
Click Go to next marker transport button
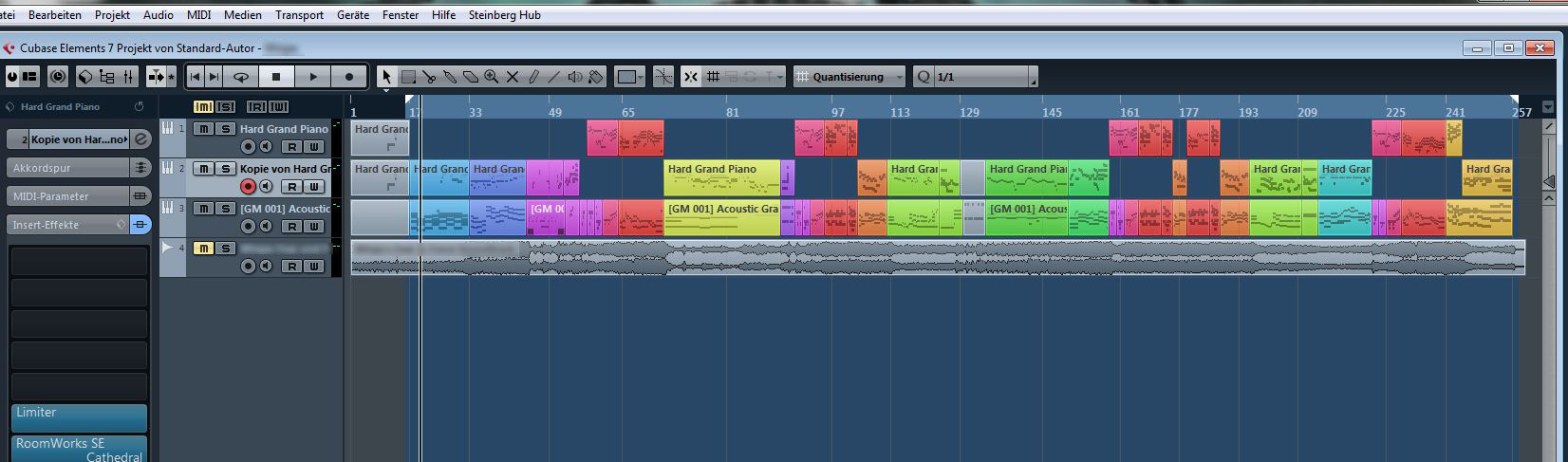pos(215,77)
